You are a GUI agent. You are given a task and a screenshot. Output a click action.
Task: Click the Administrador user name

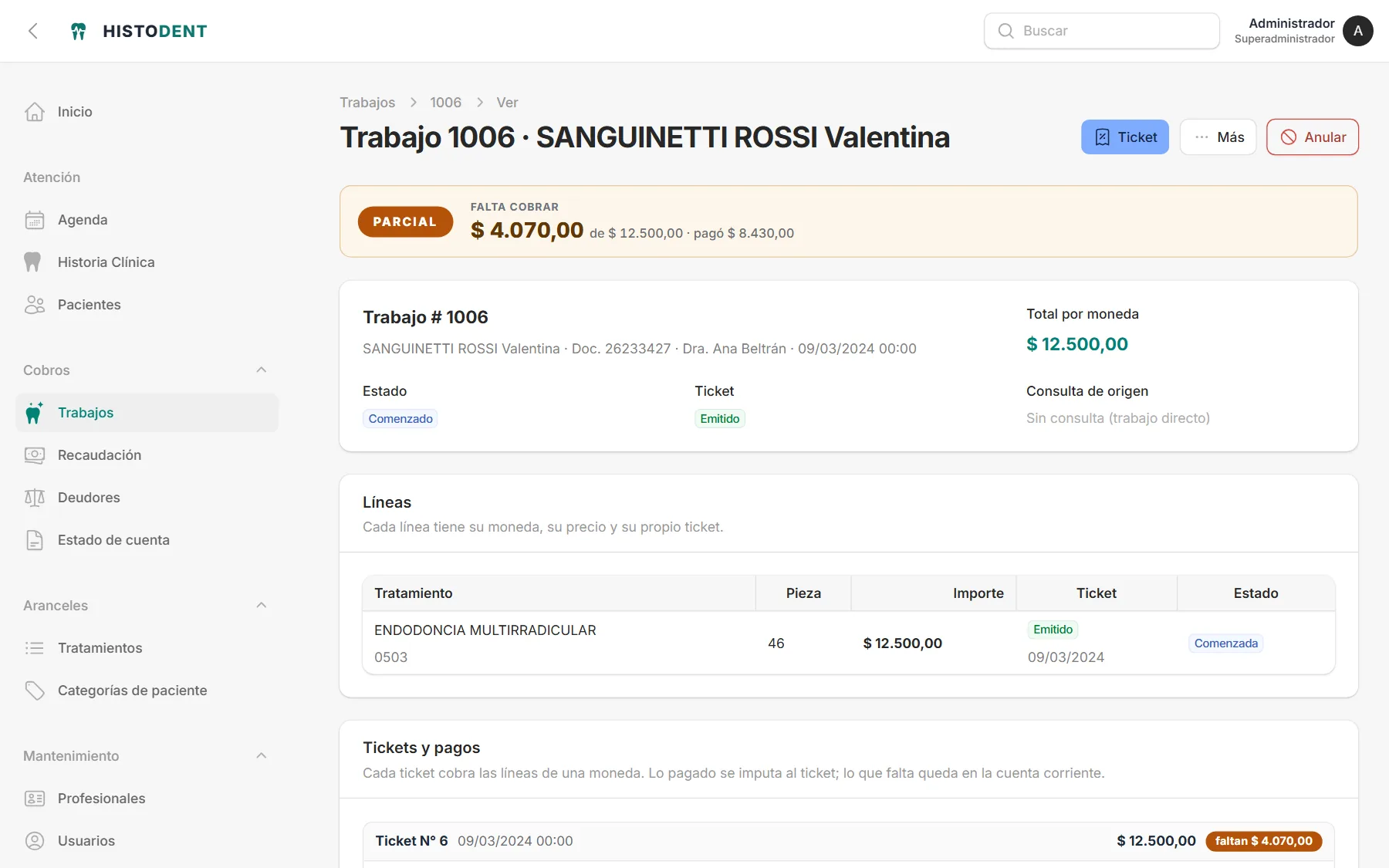(x=1292, y=23)
